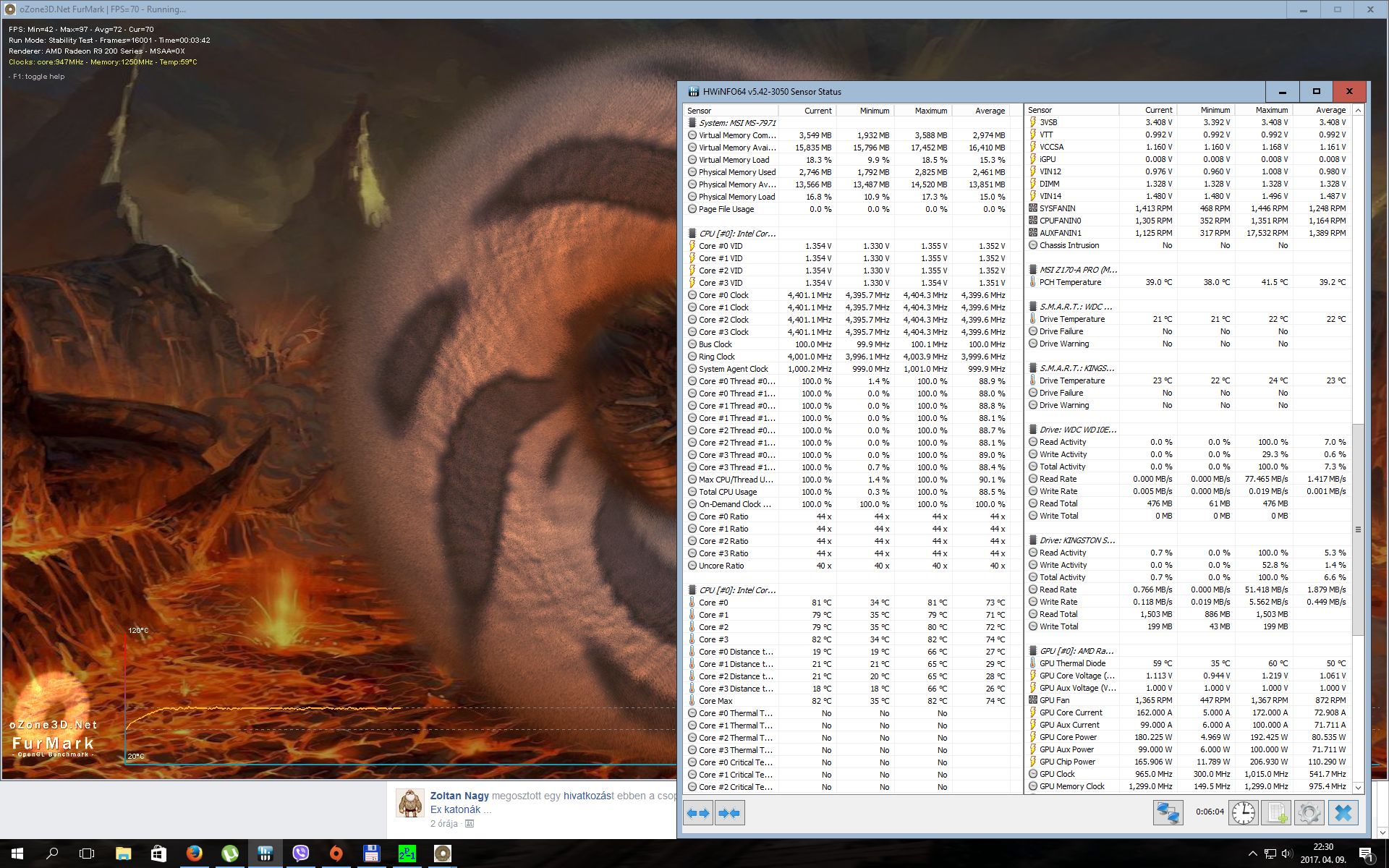Click the expand columns arrows button
Image resolution: width=1389 pixels, height=868 pixels.
pos(698,813)
